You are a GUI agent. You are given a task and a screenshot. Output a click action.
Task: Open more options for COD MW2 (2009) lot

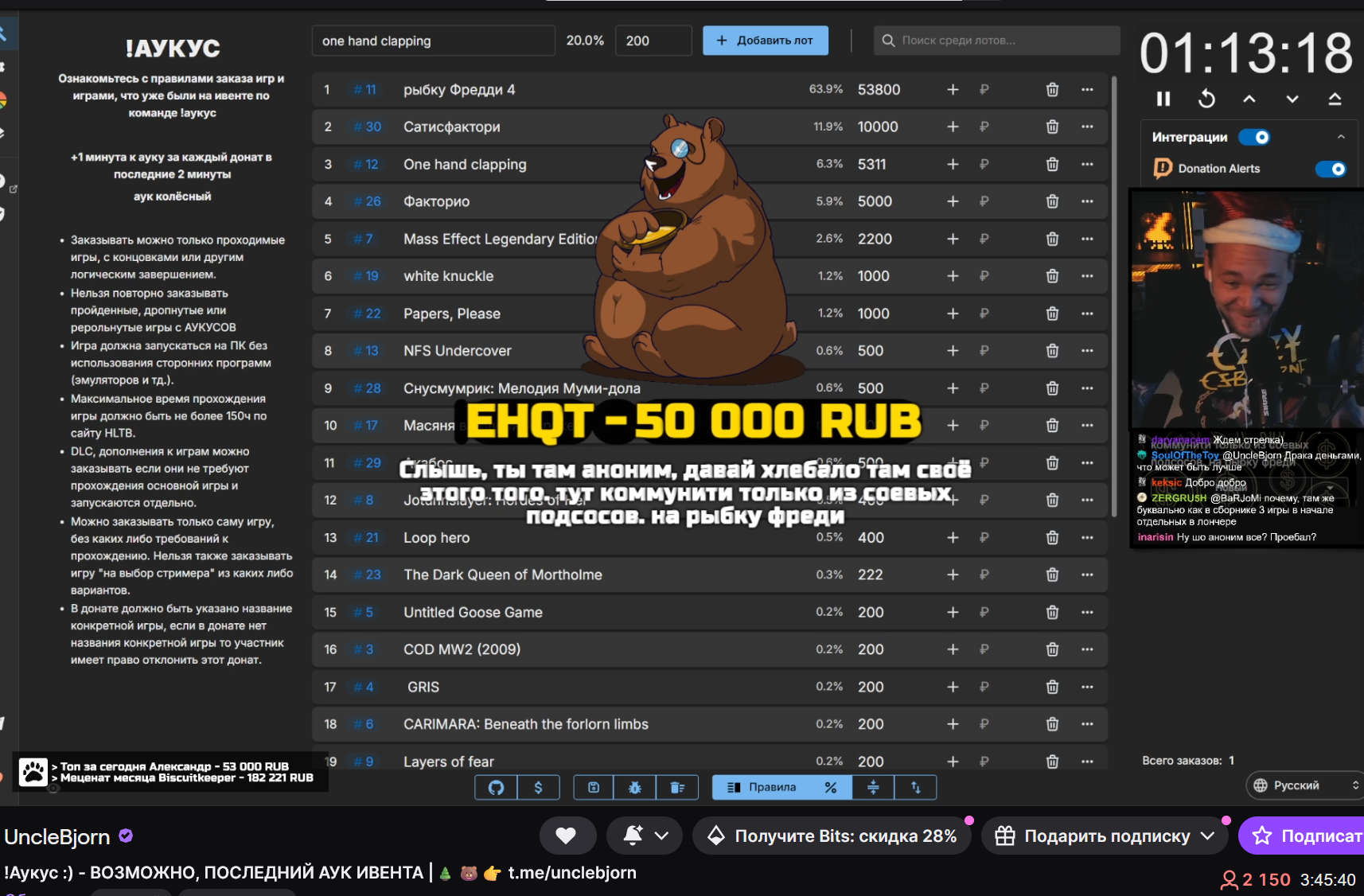click(x=1087, y=649)
